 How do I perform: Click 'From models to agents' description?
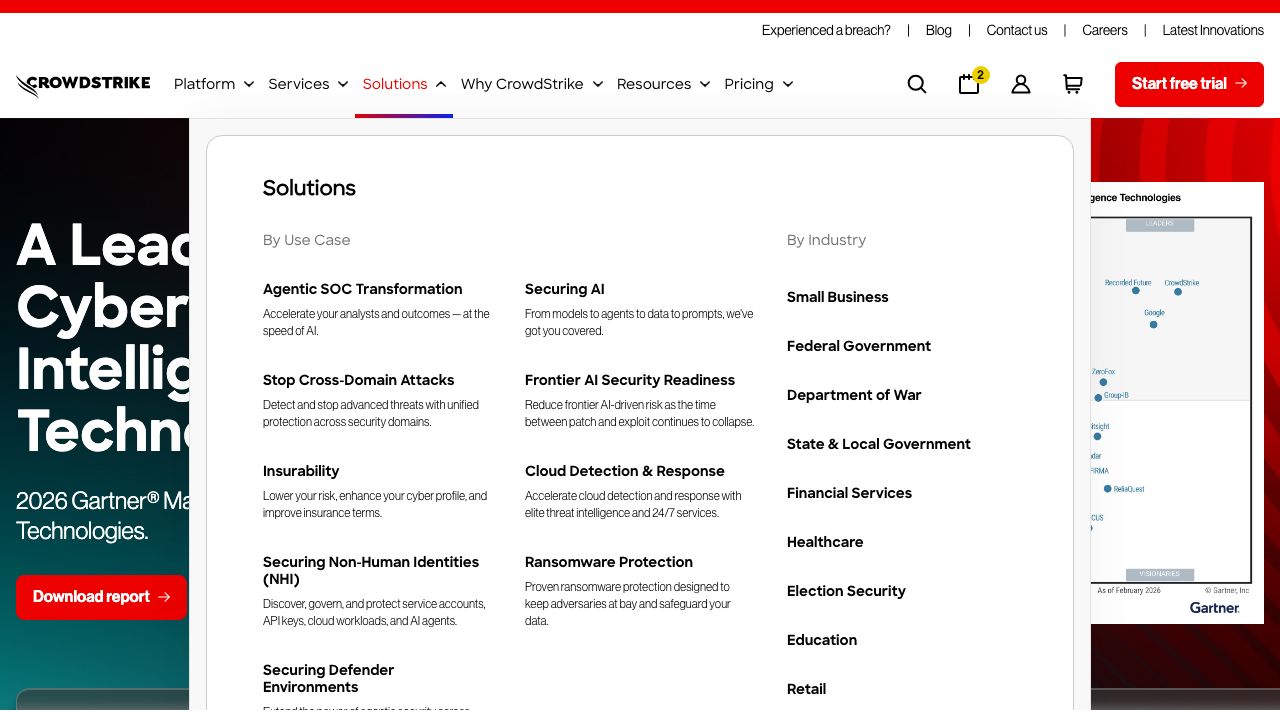[639, 322]
